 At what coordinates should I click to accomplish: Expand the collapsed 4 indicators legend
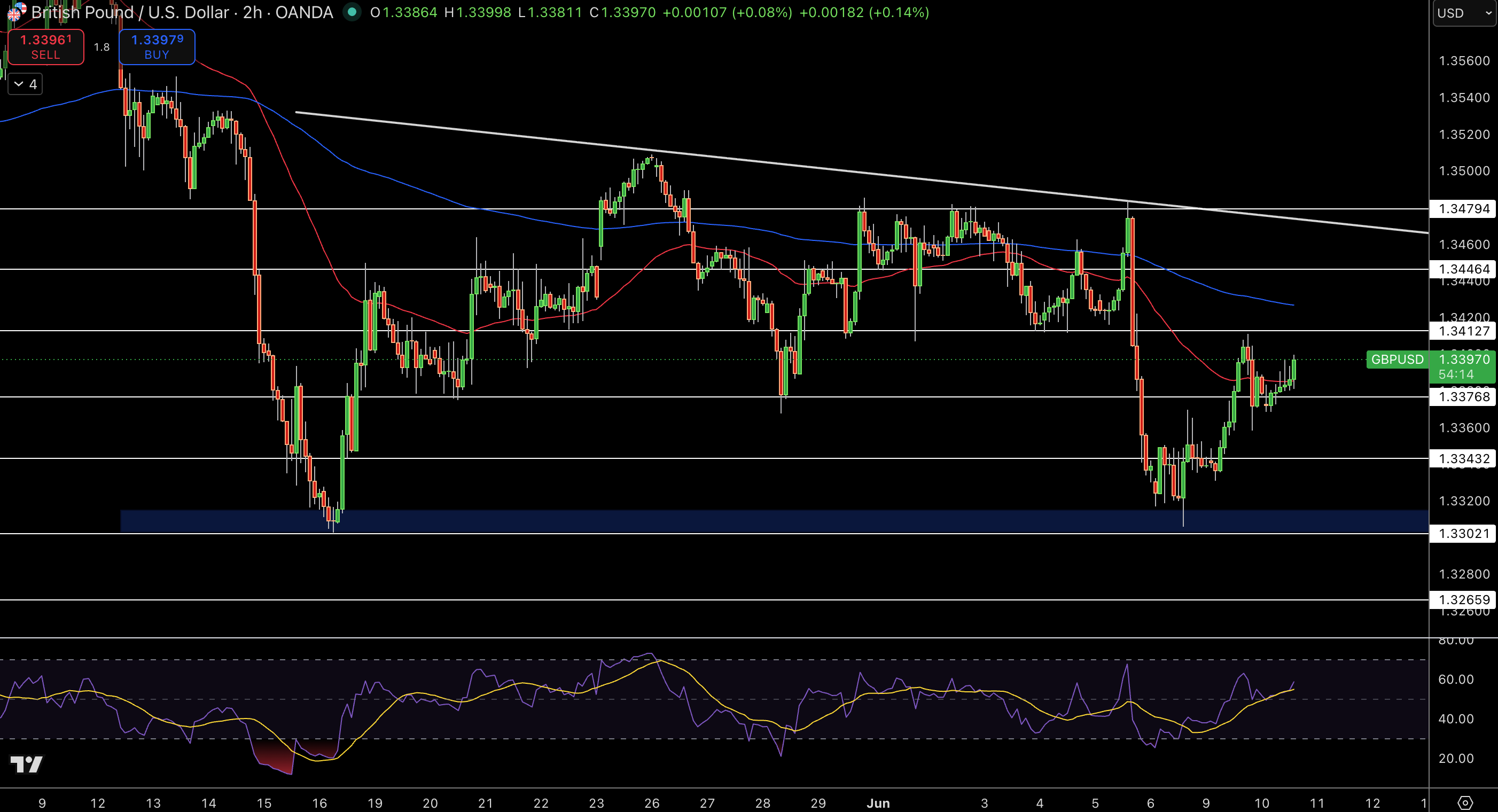tap(26, 84)
